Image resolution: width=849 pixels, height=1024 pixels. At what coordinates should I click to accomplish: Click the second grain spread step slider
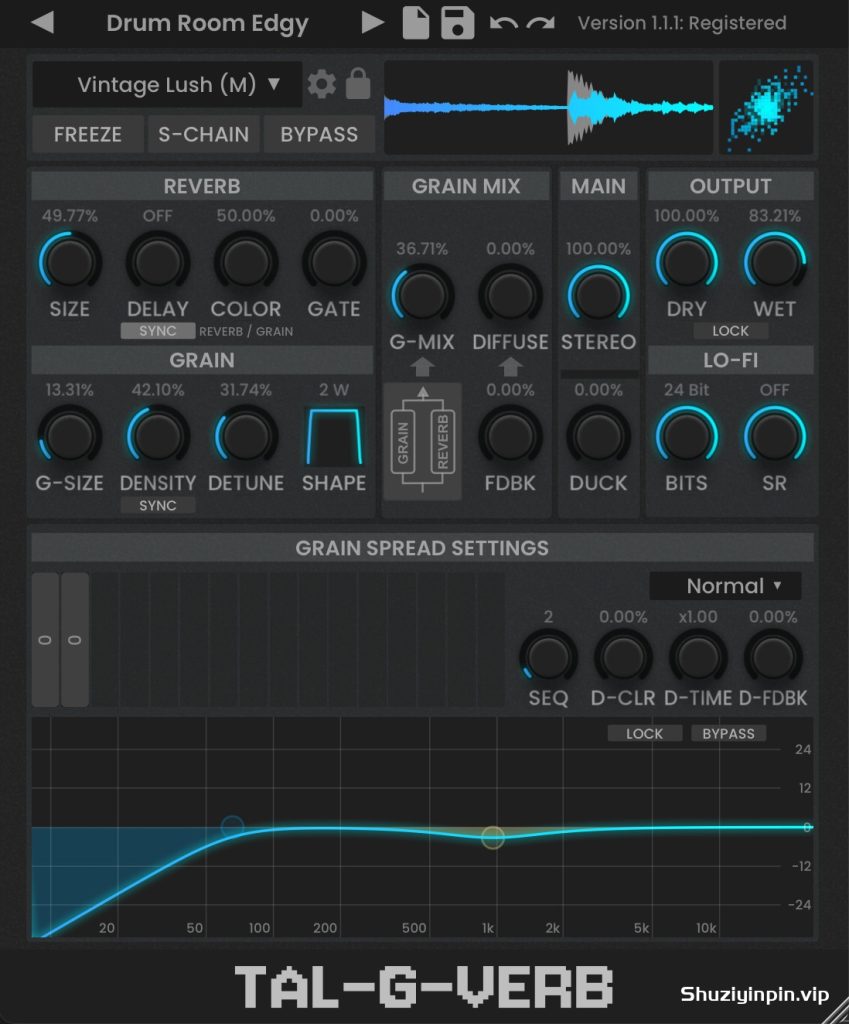pos(74,640)
